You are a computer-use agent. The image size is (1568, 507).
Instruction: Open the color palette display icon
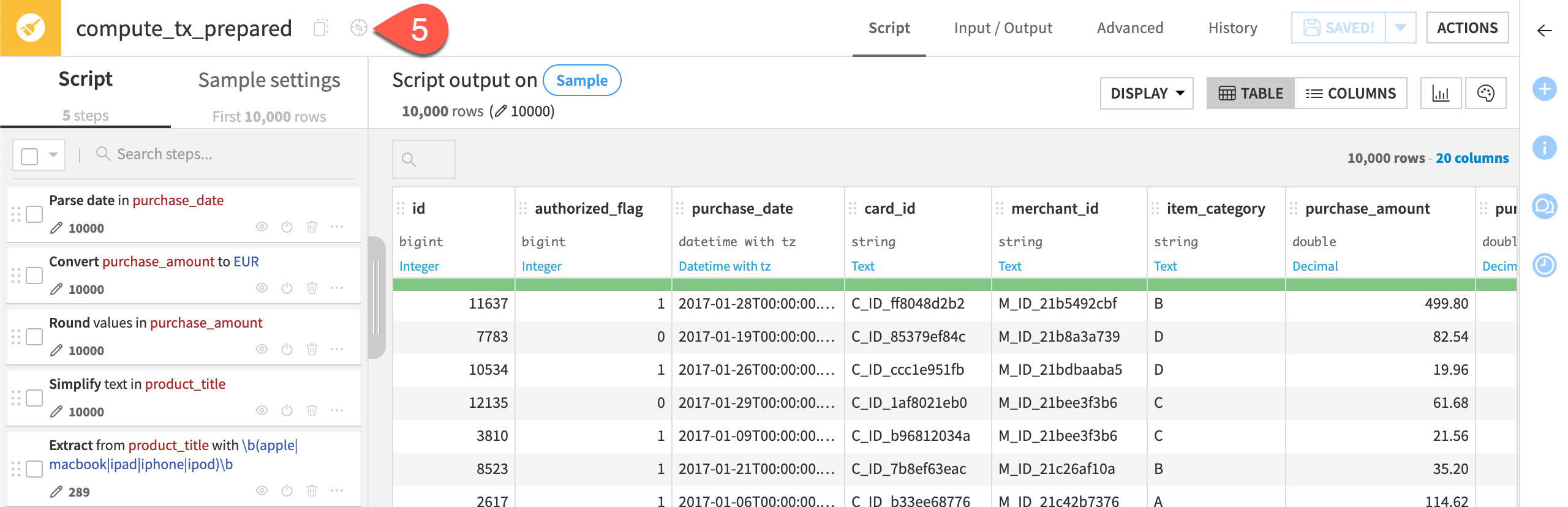coord(1485,94)
